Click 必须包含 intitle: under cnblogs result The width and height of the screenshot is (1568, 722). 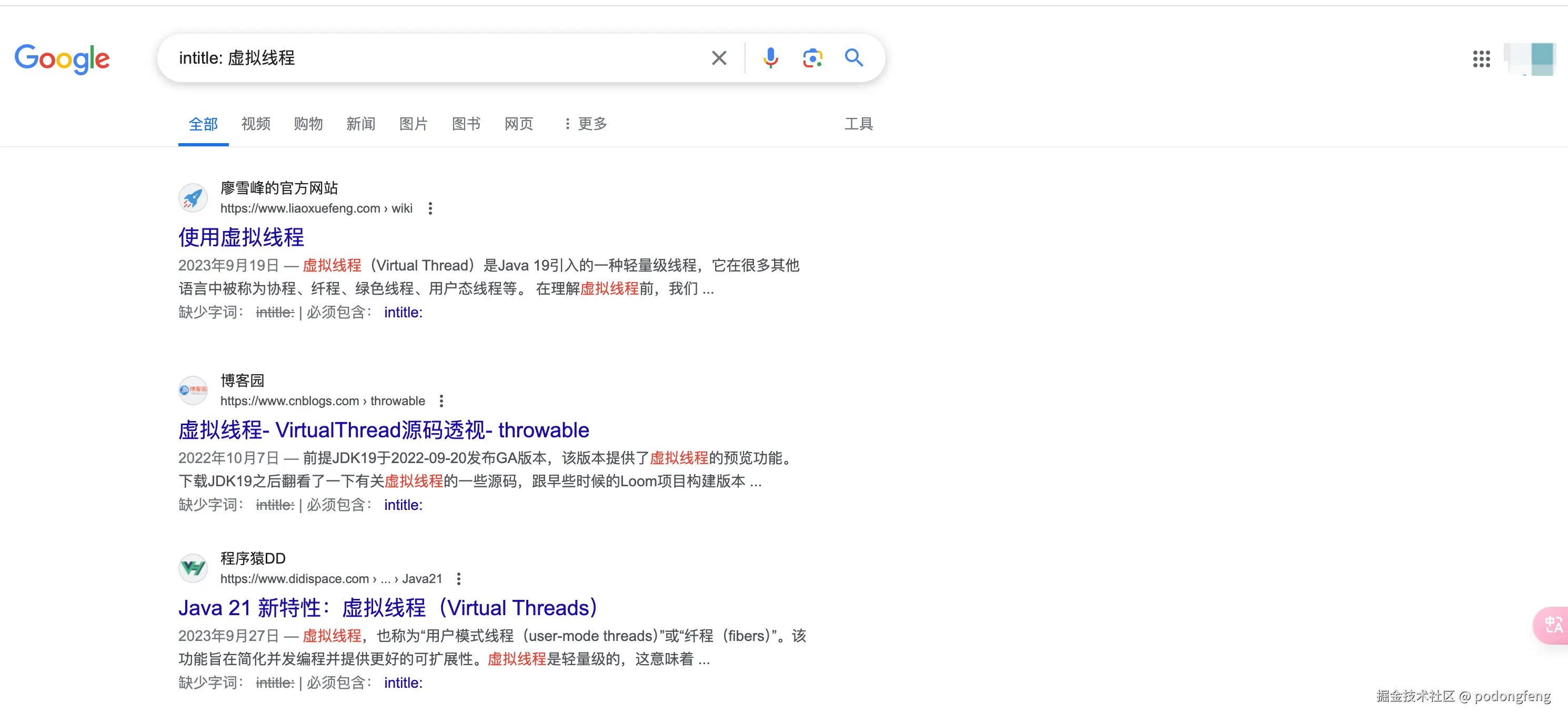[x=403, y=505]
